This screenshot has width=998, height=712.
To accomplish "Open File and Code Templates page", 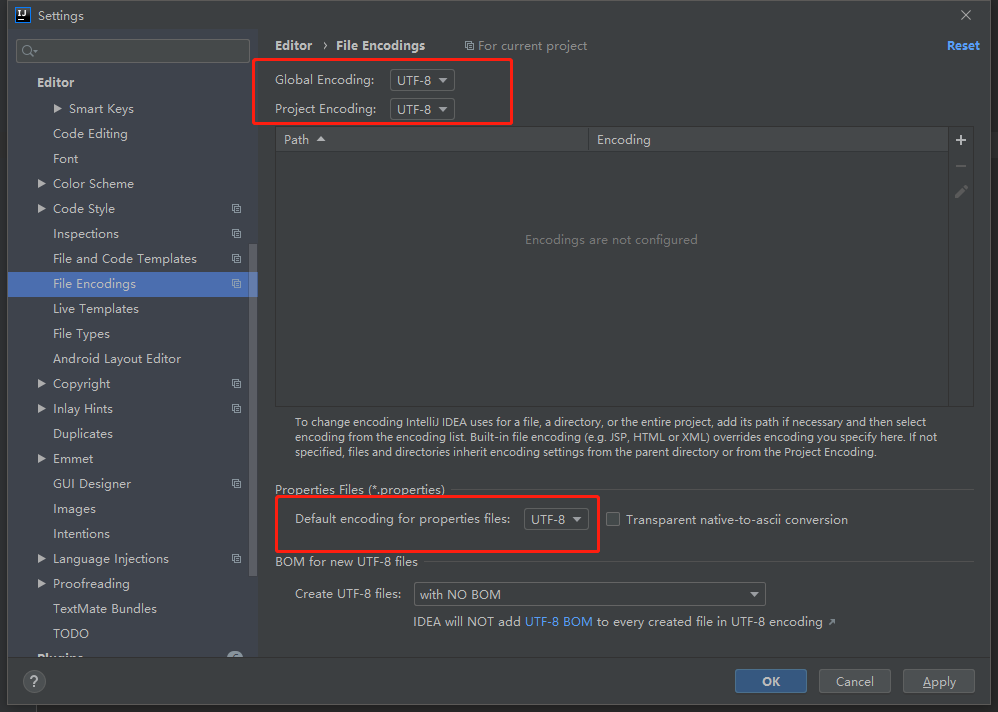I will pos(125,258).
